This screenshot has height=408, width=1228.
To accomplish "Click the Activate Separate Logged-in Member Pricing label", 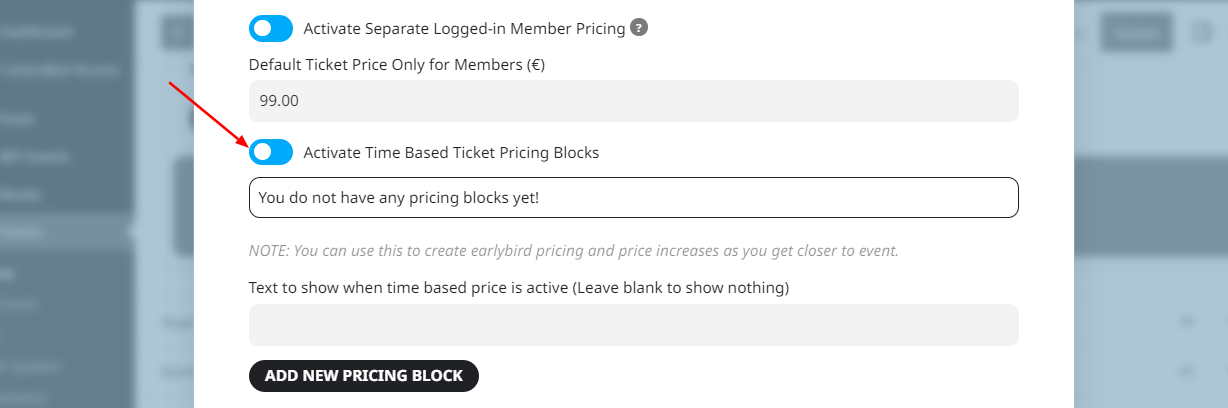I will pyautogui.click(x=464, y=29).
